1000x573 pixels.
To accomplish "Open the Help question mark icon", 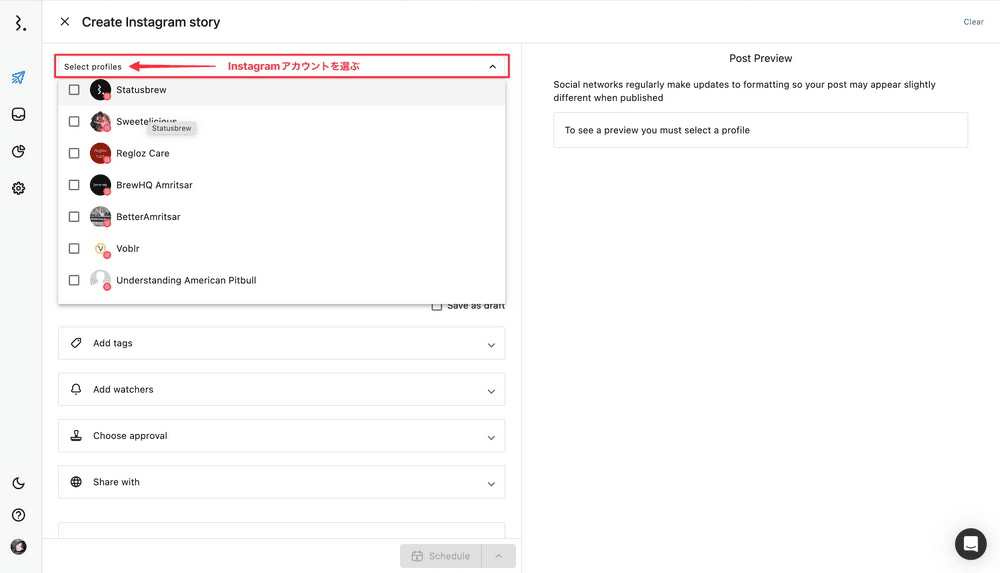I will (x=19, y=515).
